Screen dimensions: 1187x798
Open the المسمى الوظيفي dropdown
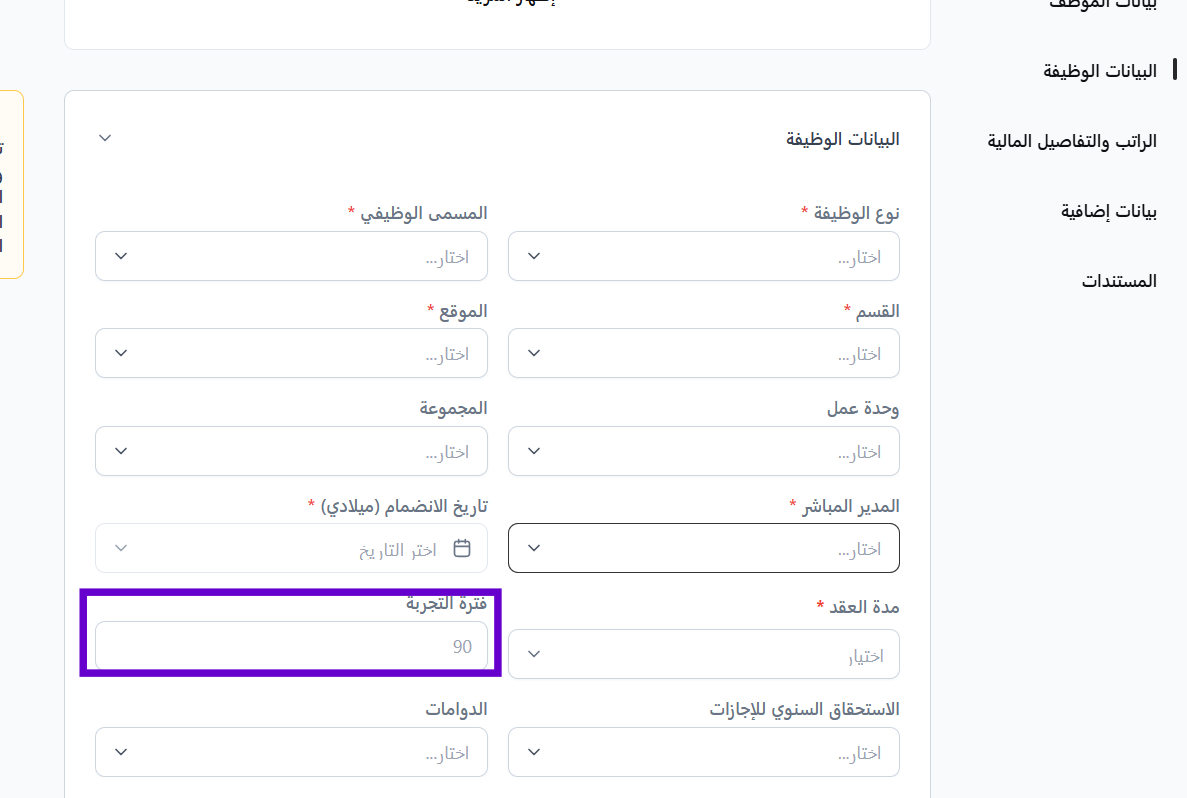click(x=291, y=256)
